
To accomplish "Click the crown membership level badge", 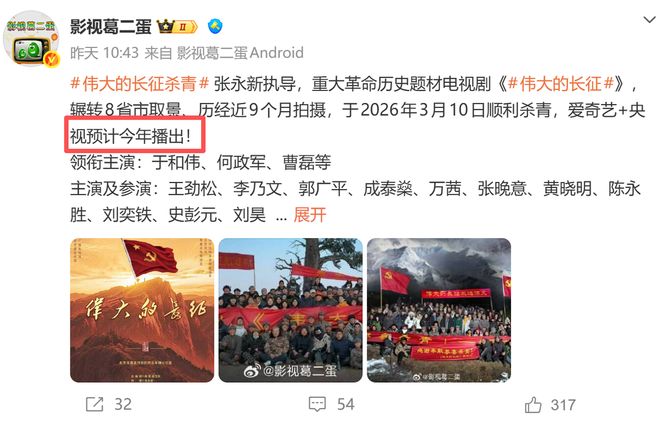I will 177,27.
